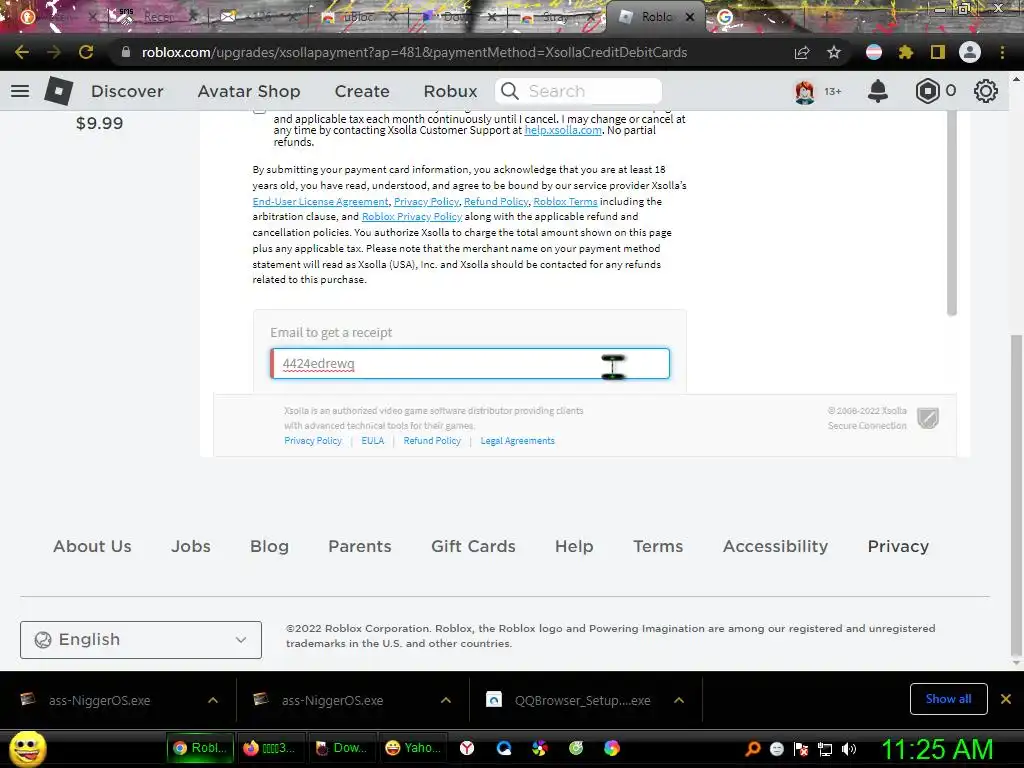The image size is (1024, 768).
Task: Bookmark this page with the star
Action: pyautogui.click(x=834, y=52)
